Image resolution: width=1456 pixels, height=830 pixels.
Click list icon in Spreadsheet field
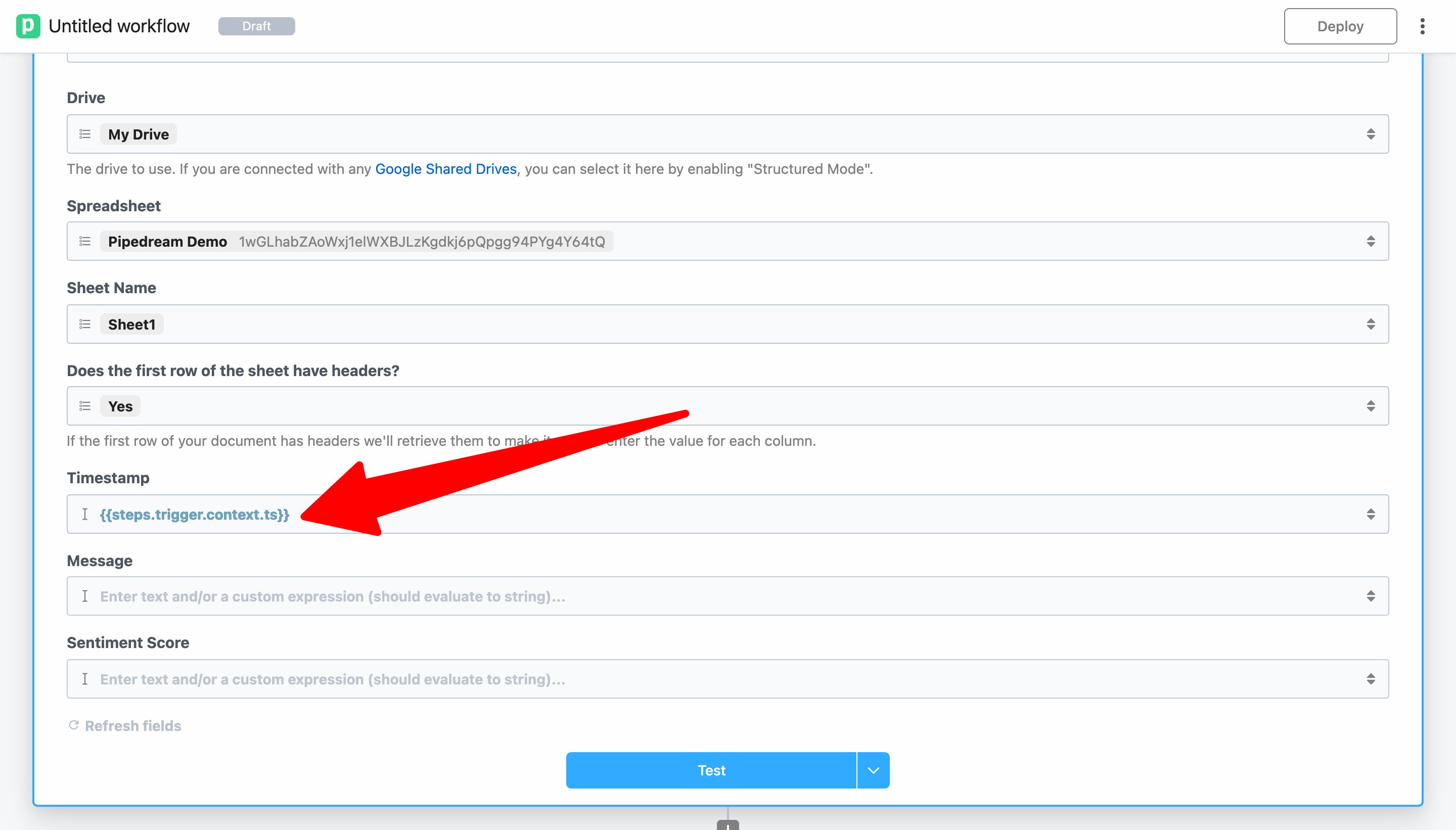click(85, 241)
